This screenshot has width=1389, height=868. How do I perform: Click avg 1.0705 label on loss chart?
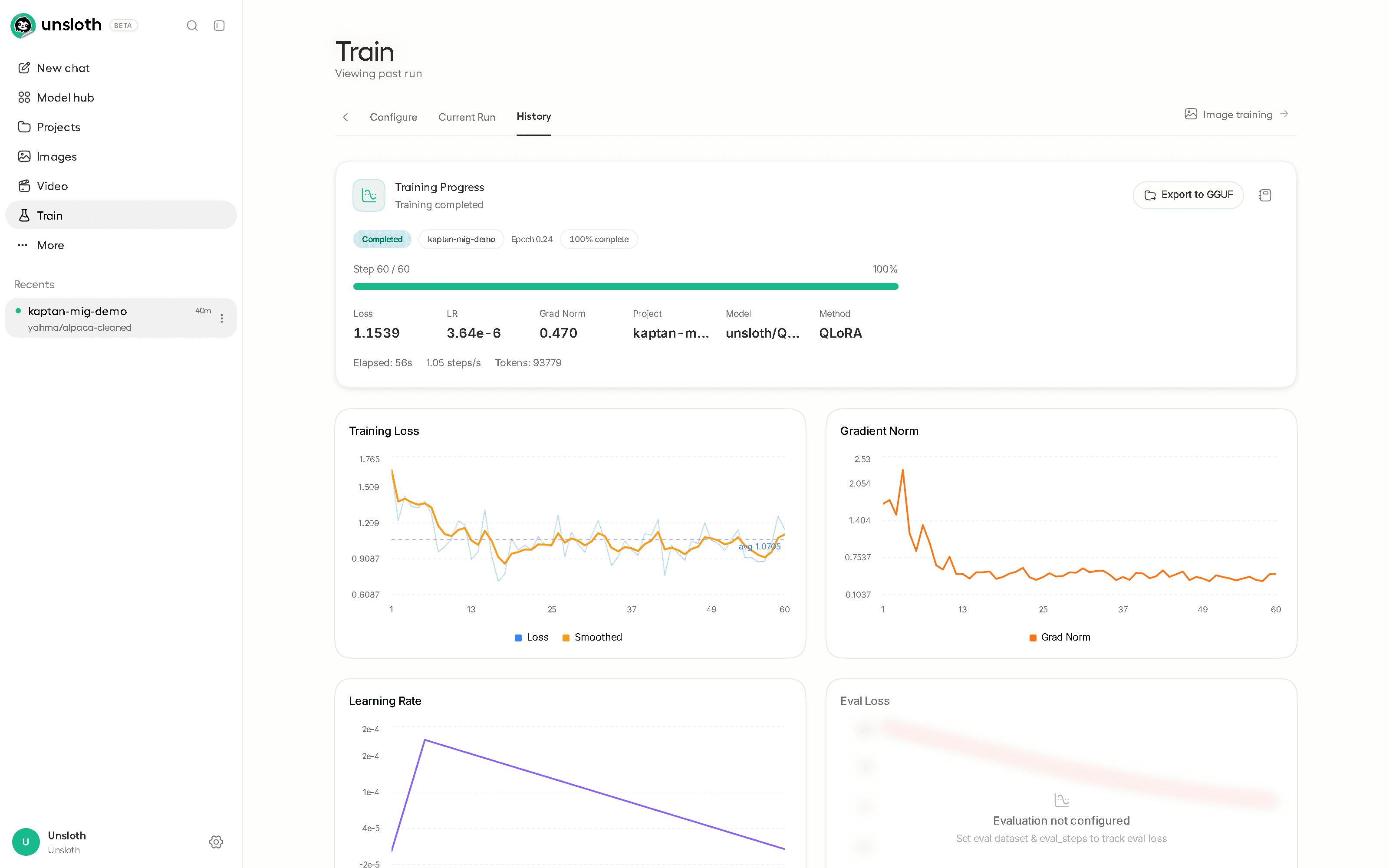pyautogui.click(x=759, y=546)
